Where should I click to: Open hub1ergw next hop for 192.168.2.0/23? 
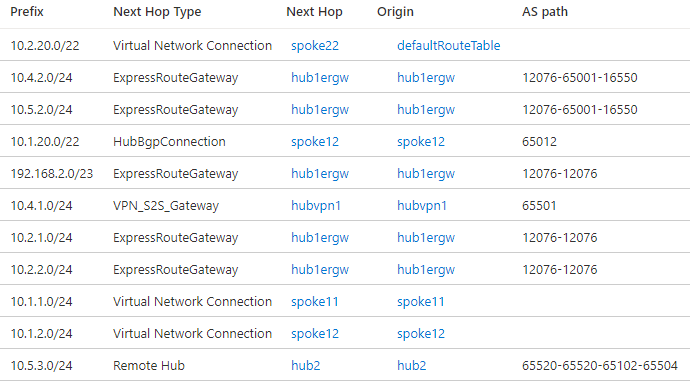pyautogui.click(x=320, y=174)
